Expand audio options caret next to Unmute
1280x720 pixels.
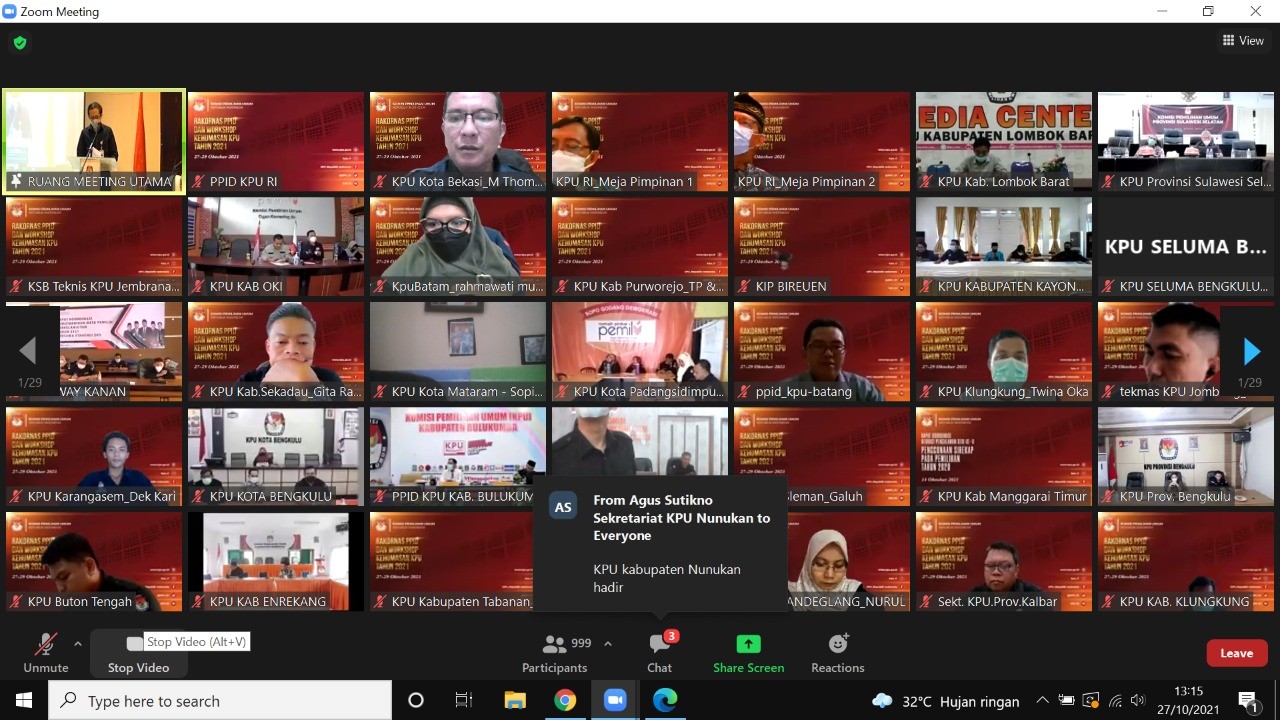pos(78,644)
